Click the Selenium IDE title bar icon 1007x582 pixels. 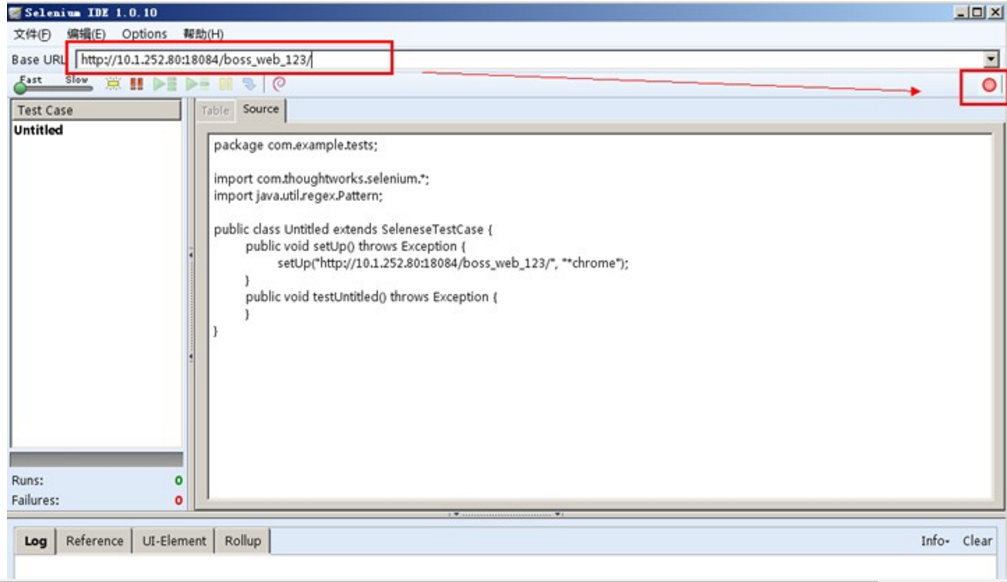click(x=15, y=12)
